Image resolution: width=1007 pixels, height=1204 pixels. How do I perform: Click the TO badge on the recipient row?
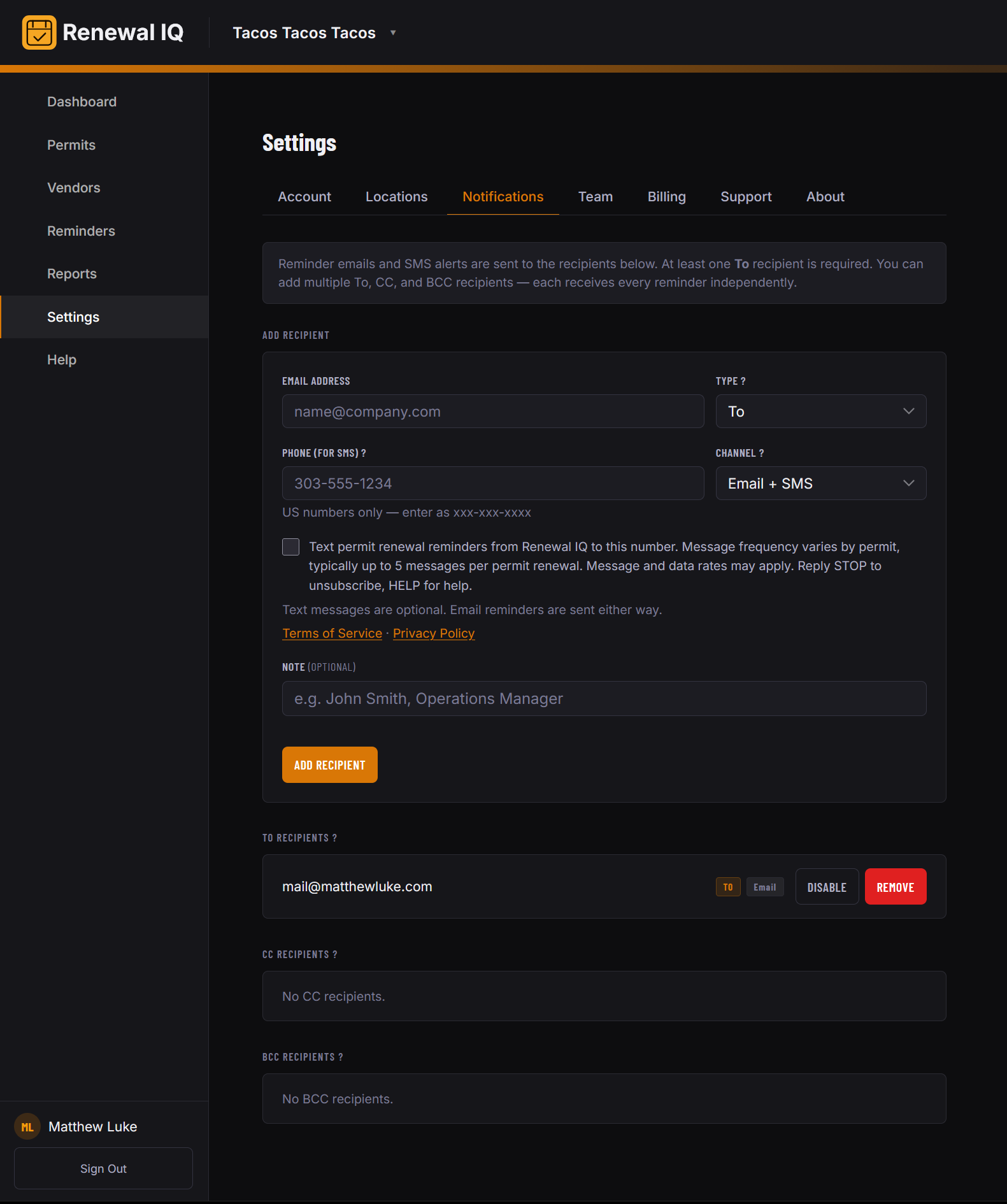728,887
